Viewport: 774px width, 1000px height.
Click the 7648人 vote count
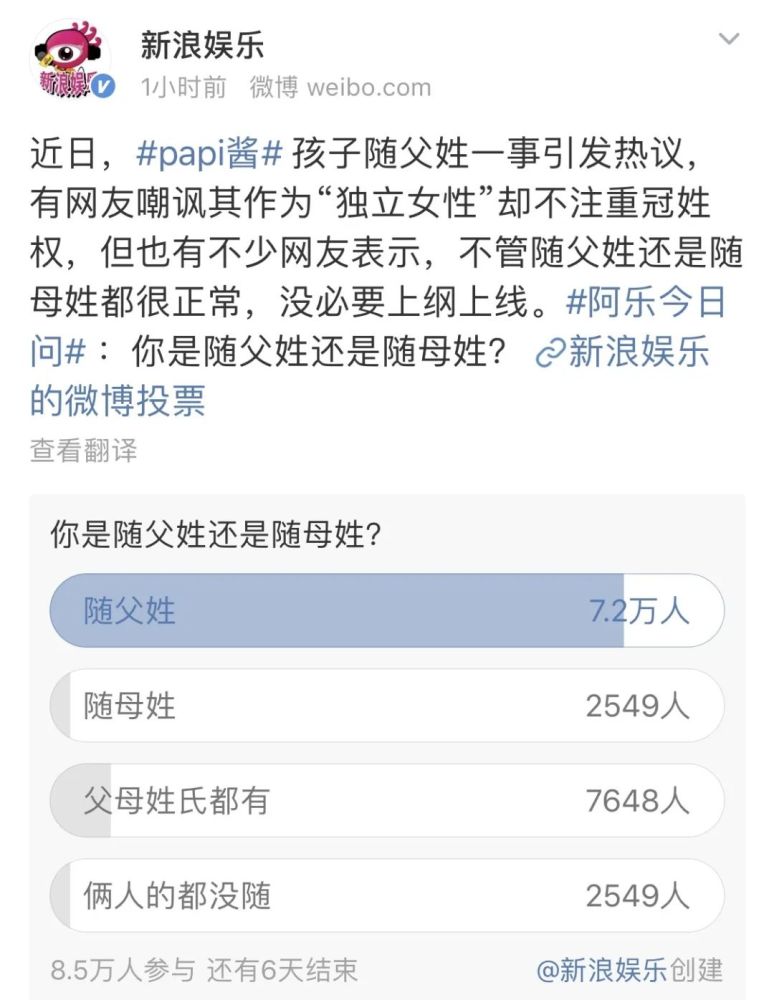coord(638,801)
